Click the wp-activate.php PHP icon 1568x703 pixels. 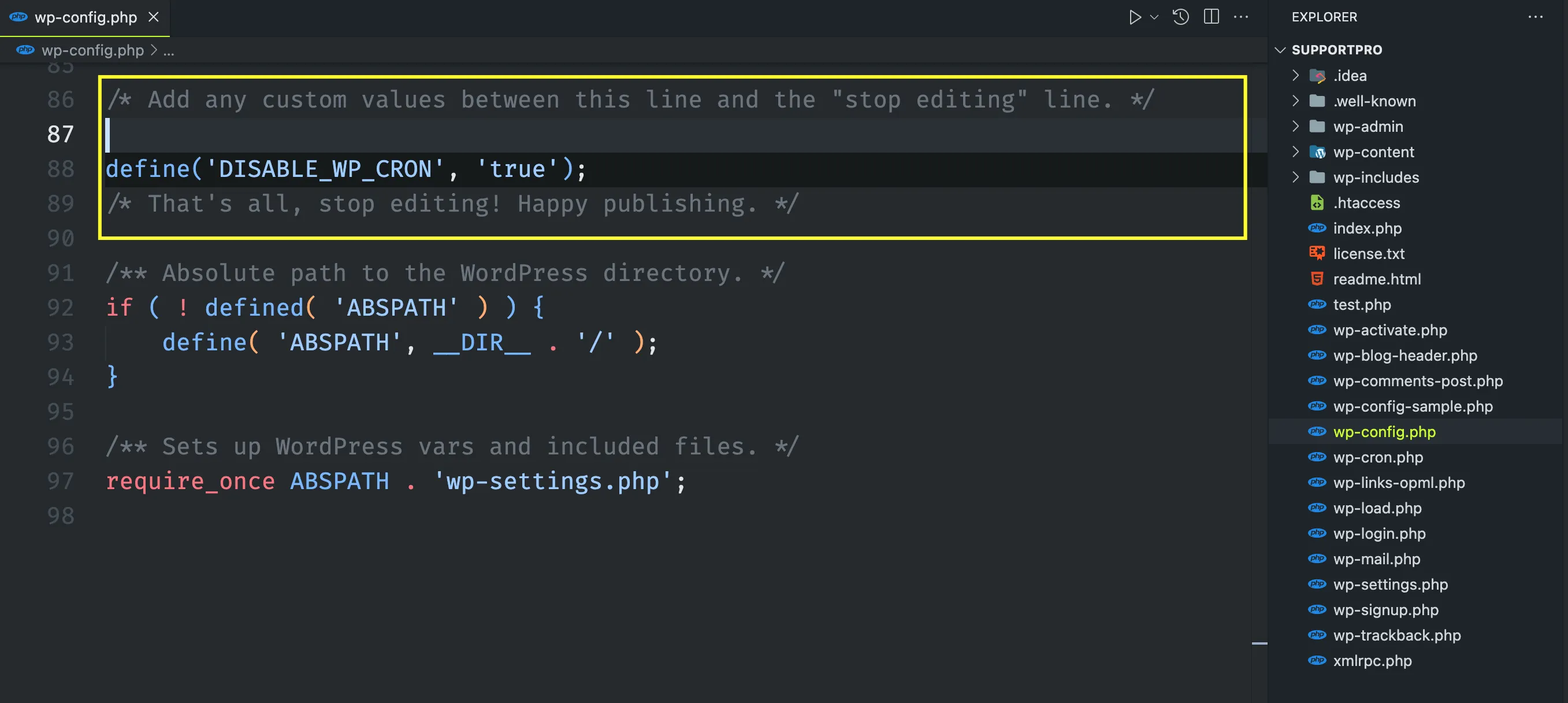click(x=1317, y=330)
